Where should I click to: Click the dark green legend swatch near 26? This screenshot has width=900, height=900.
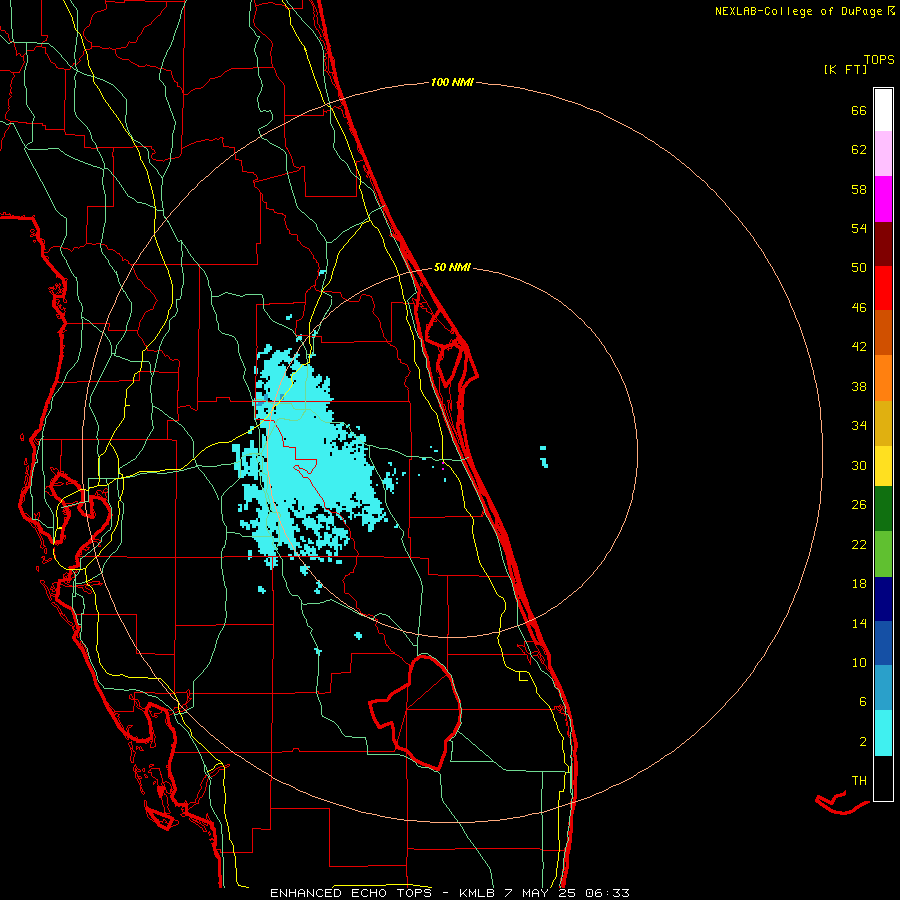click(x=883, y=509)
